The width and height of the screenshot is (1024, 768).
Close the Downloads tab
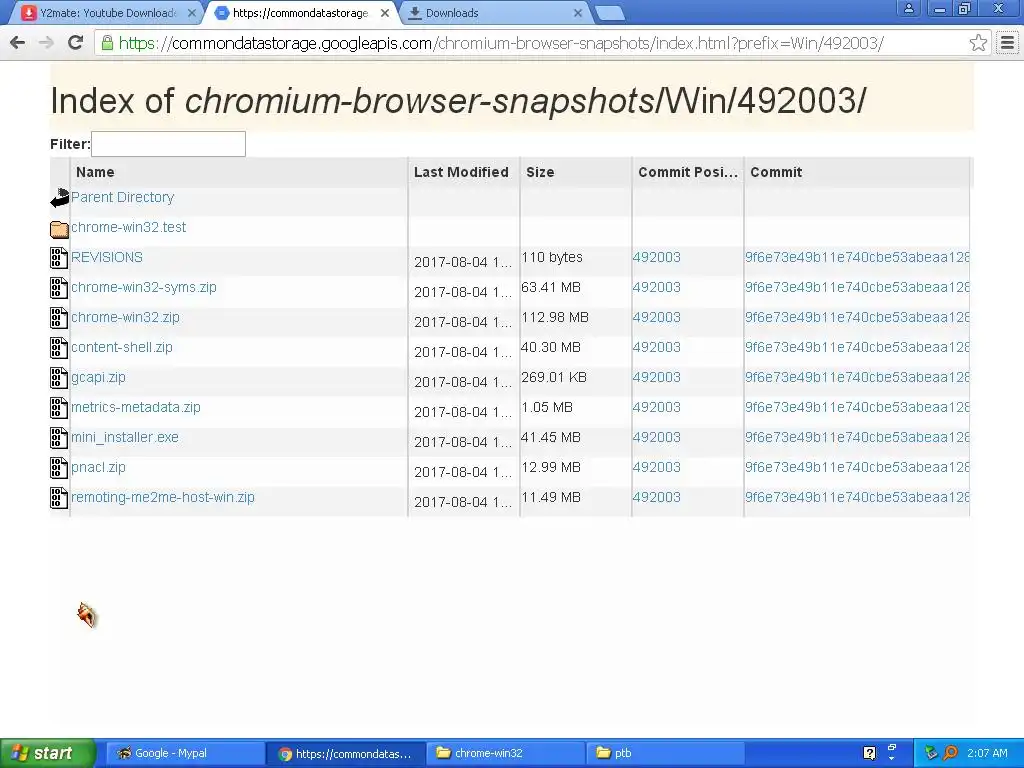[578, 12]
